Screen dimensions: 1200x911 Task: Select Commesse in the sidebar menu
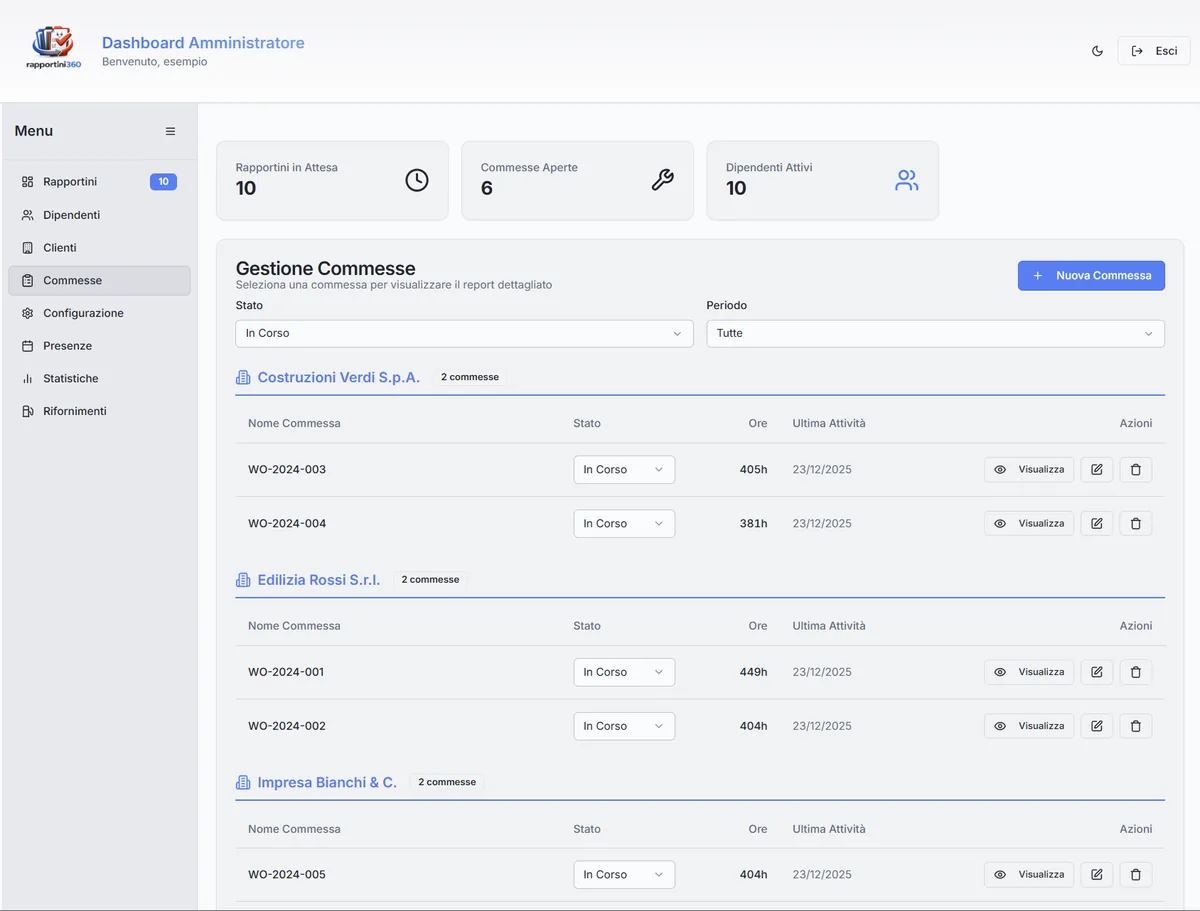tap(99, 281)
